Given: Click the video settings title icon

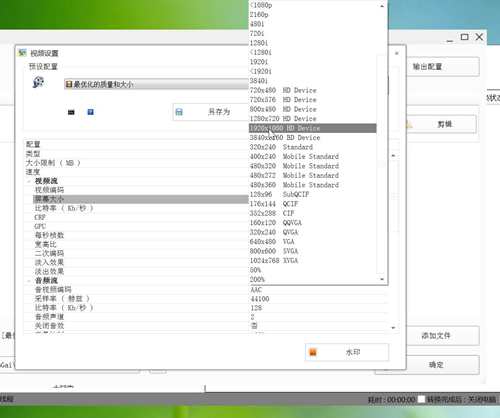Looking at the screenshot, I should click(22, 53).
